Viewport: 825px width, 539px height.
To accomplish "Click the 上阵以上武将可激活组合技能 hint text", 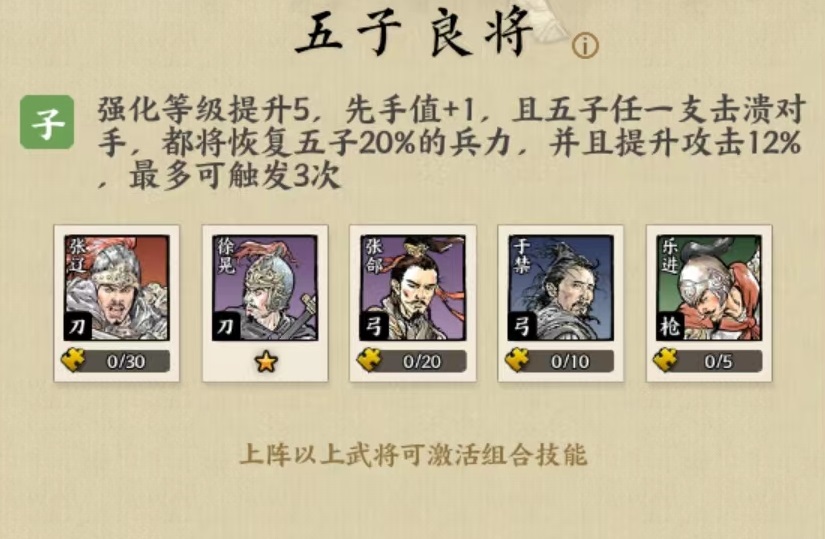I will click(x=413, y=454).
